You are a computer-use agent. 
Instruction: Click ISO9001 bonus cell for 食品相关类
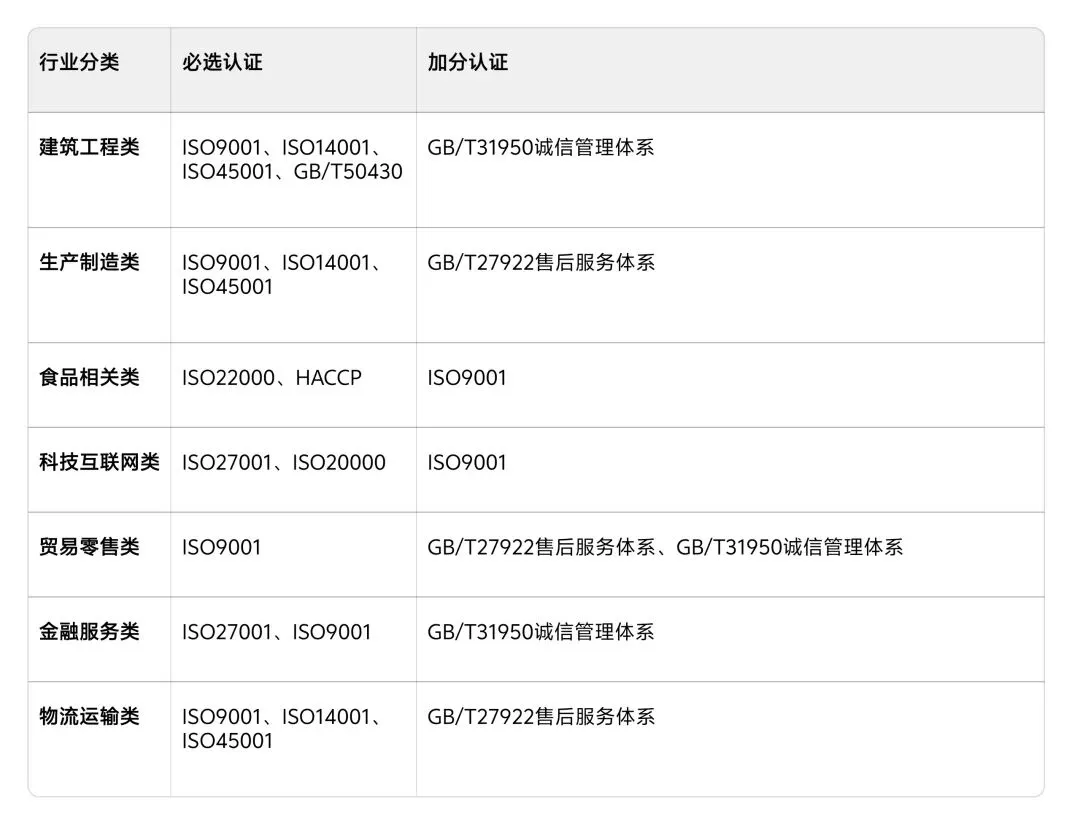(467, 378)
